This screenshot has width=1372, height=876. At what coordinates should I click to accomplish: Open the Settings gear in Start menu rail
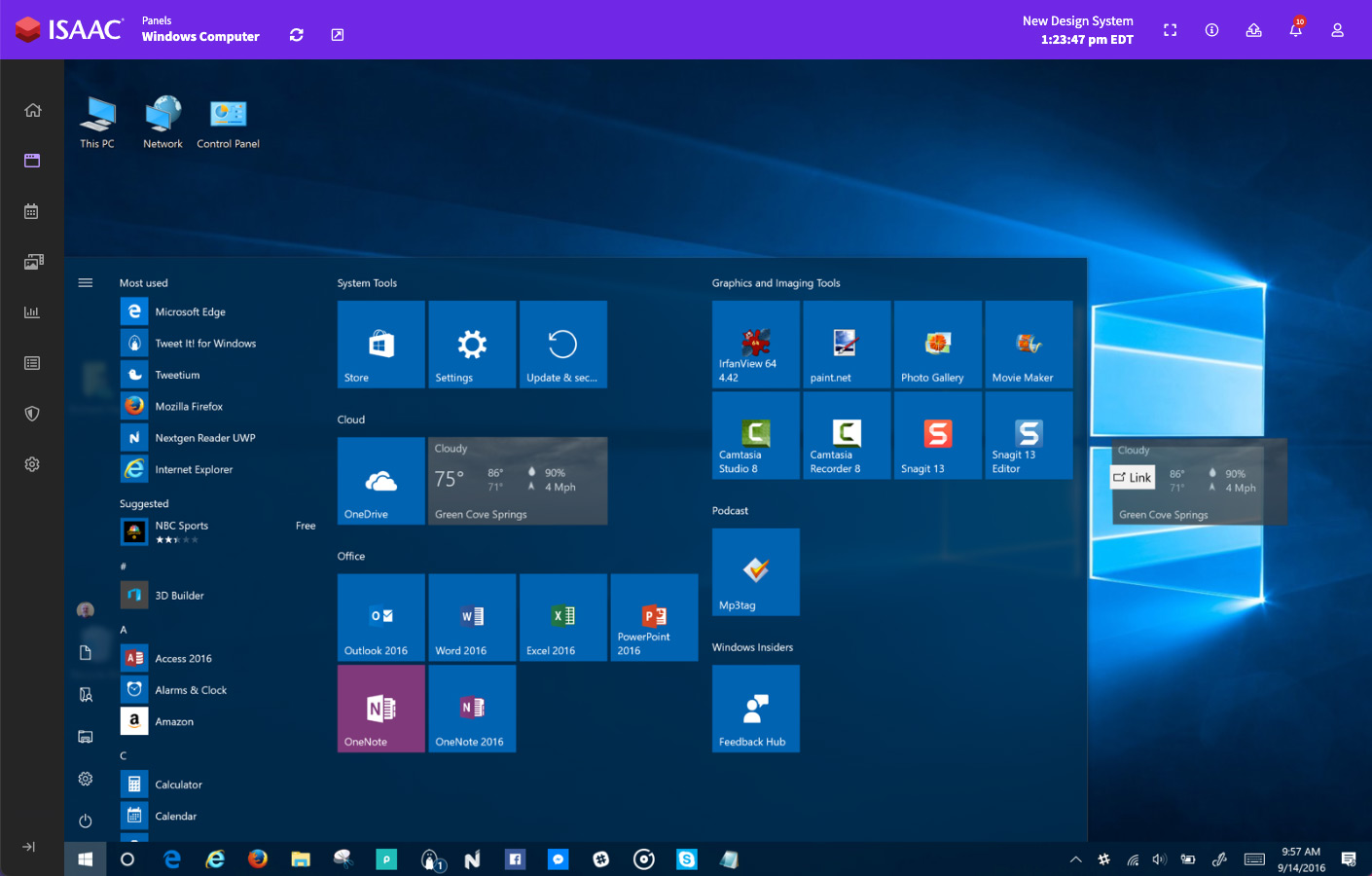86,779
